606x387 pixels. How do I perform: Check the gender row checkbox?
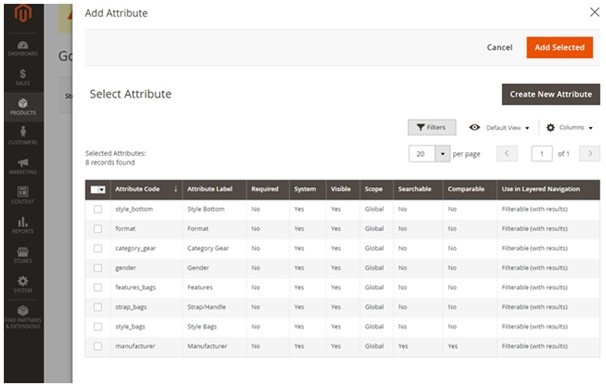pos(98,268)
